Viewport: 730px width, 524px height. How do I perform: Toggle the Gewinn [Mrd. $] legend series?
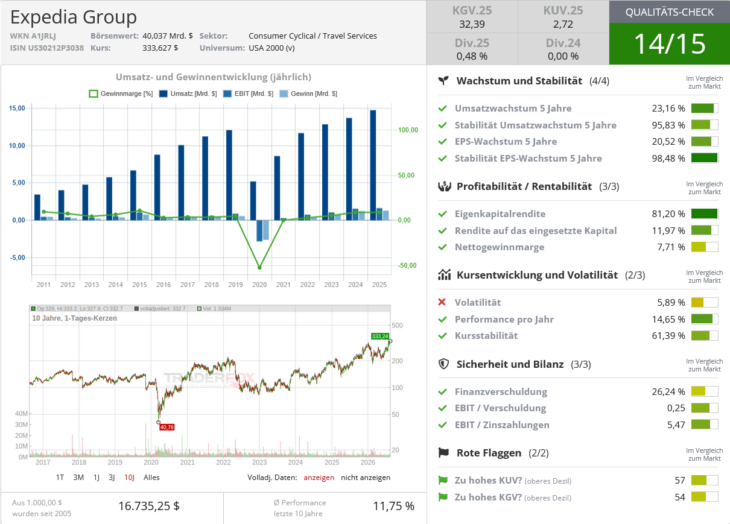coord(308,94)
